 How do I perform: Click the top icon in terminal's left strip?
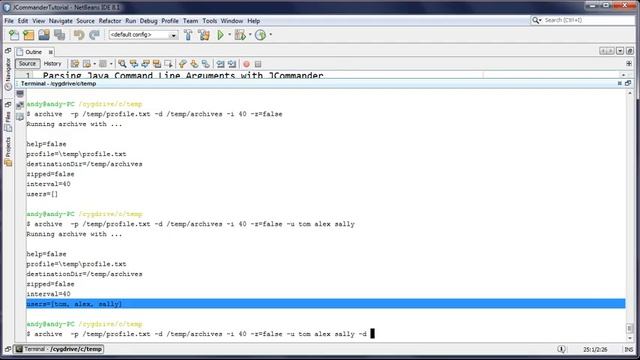point(20,94)
